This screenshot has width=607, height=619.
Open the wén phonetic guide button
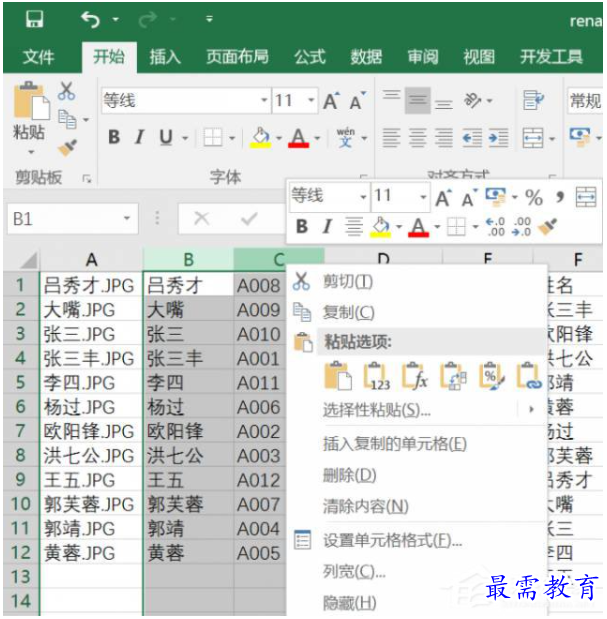coord(346,137)
